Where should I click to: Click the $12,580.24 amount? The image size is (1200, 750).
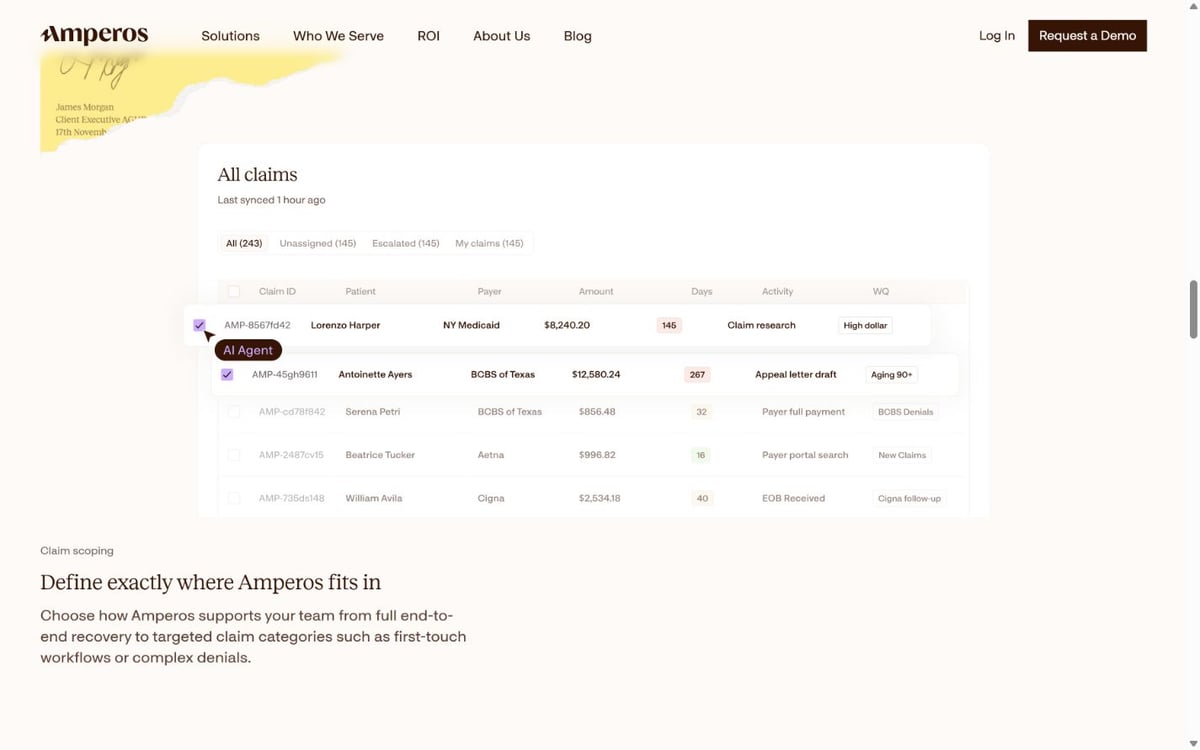[x=596, y=375]
